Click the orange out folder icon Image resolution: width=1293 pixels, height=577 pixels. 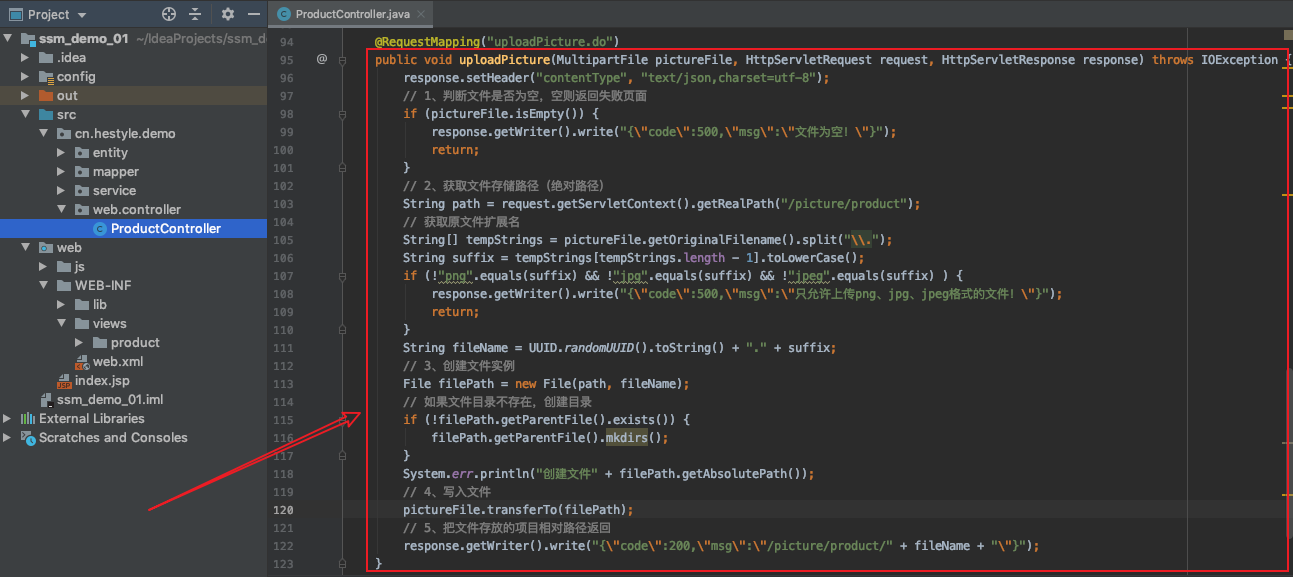pos(46,95)
